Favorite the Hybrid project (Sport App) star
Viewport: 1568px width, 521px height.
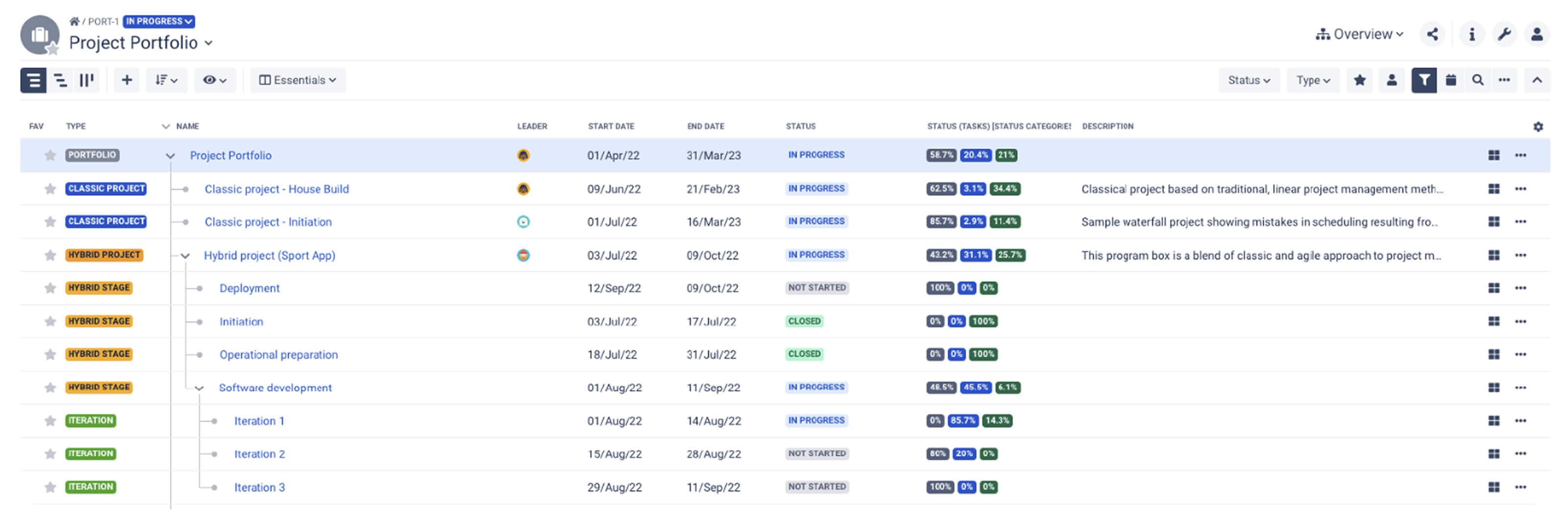(x=50, y=255)
